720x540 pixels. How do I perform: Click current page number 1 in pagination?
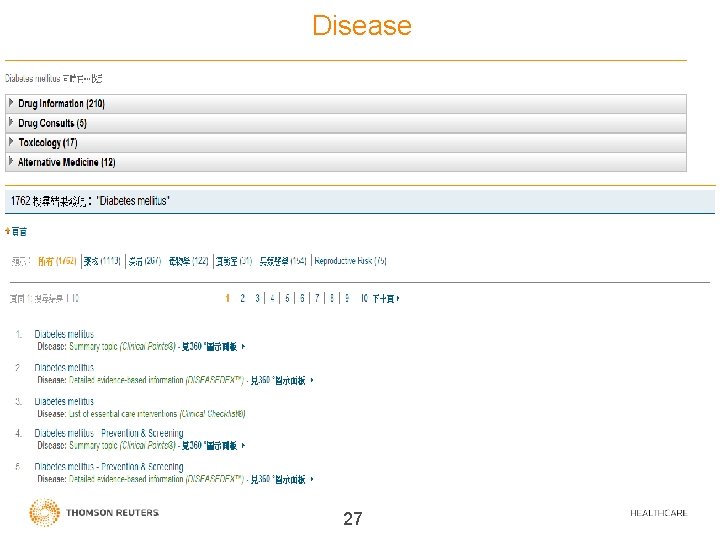pyautogui.click(x=227, y=298)
